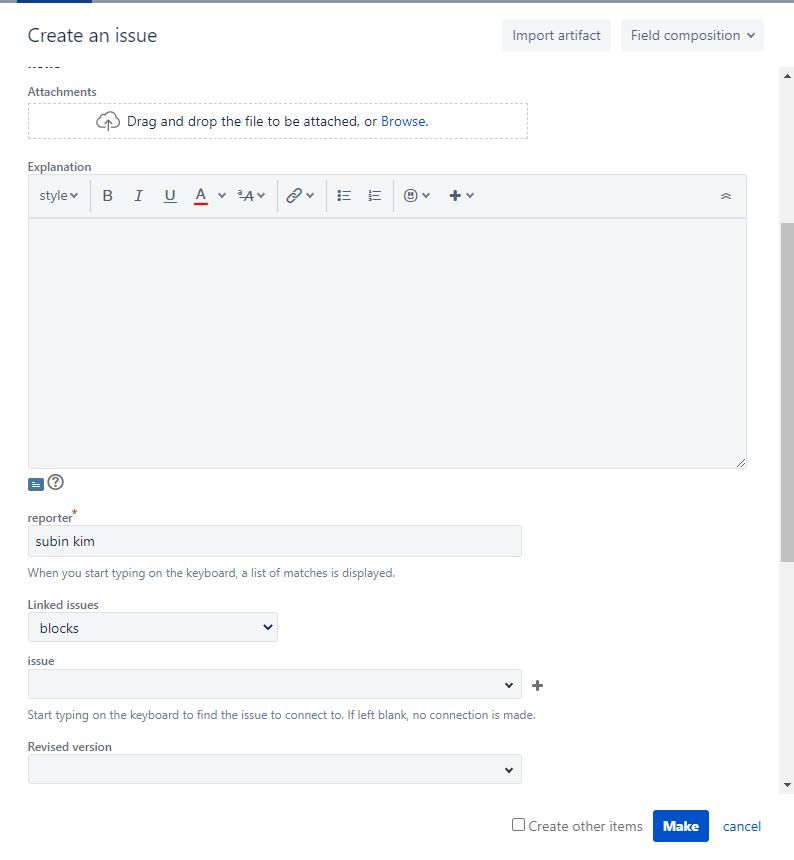Apply italic formatting in editor toolbar
Screen dimensions: 794x860
click(x=139, y=196)
